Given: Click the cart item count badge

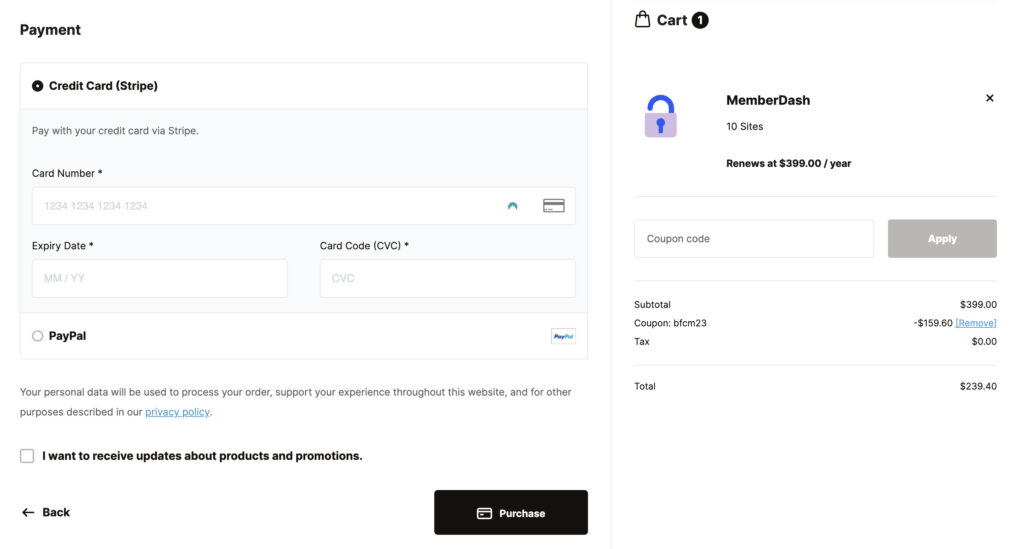Looking at the screenshot, I should click(x=700, y=20).
